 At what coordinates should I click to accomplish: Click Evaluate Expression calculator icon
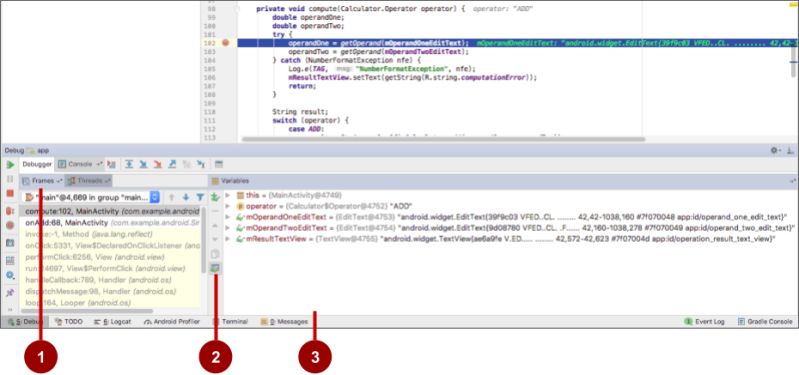(219, 165)
